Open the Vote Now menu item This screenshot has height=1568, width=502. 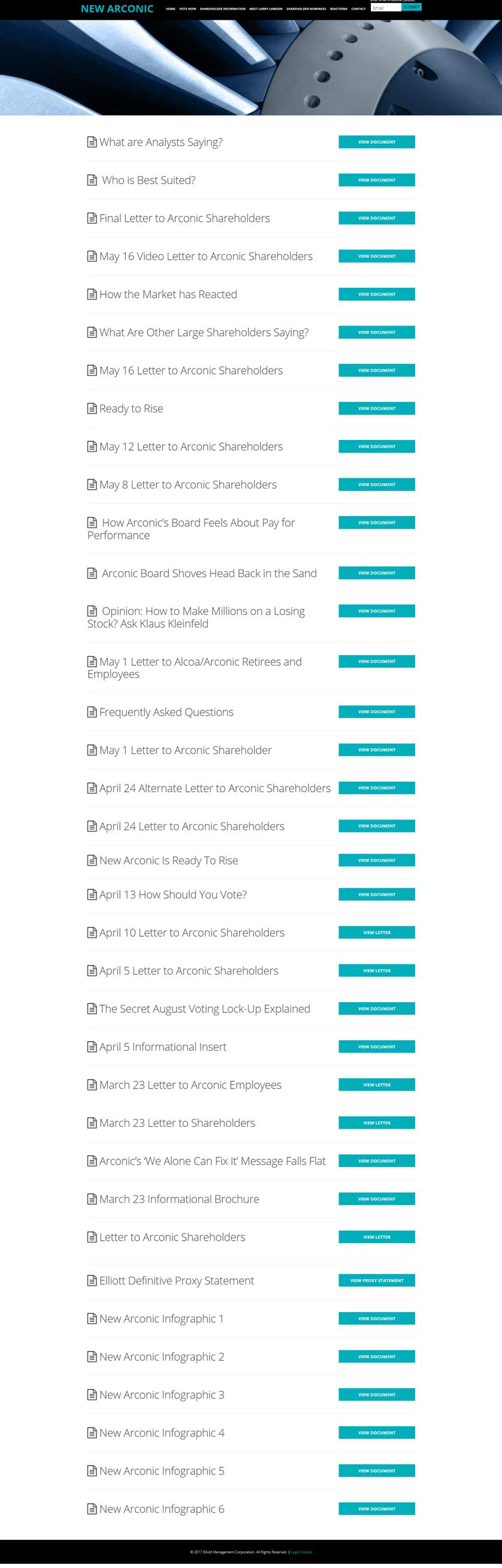coord(188,9)
